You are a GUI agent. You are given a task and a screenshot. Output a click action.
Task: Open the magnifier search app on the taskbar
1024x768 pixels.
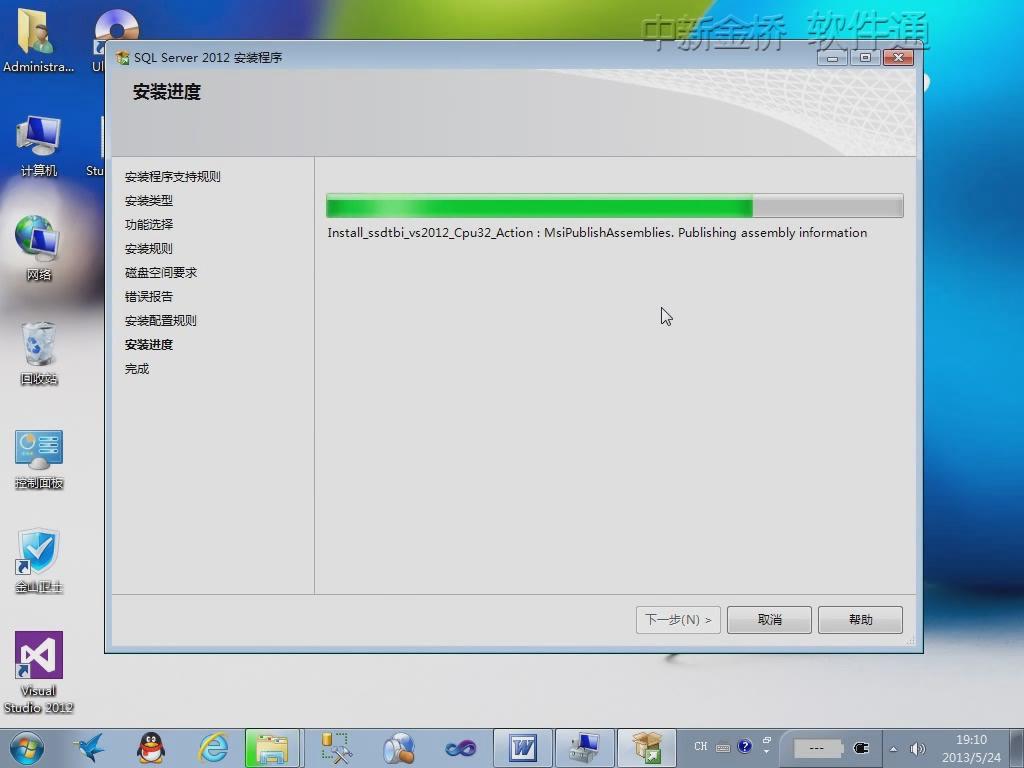pos(399,748)
